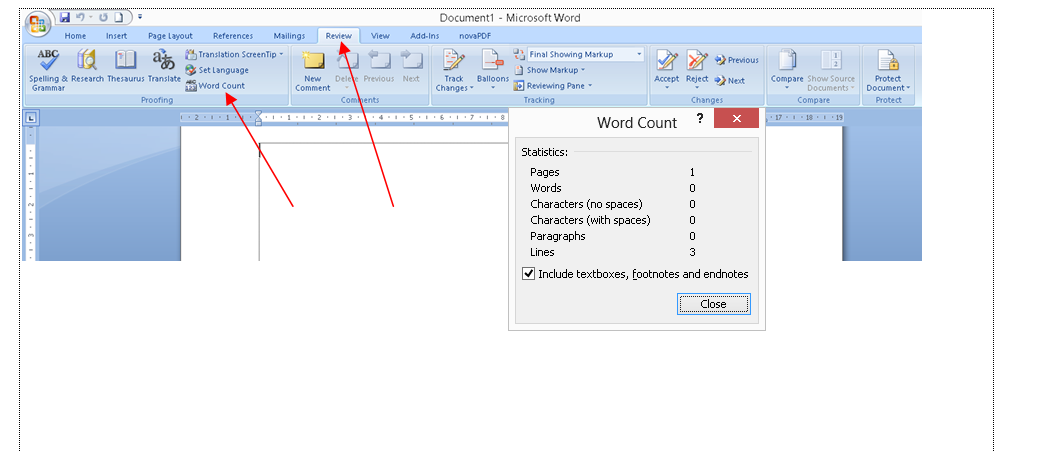
Task: Open the Research pane
Action: click(88, 66)
